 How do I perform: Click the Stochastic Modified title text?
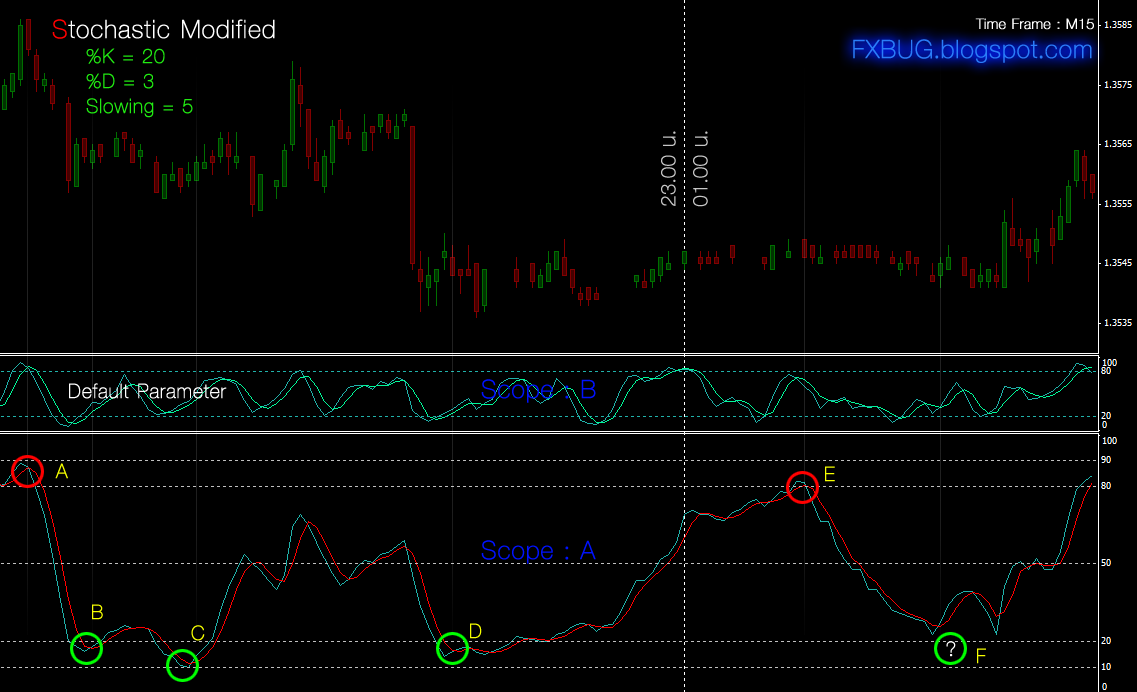(165, 30)
